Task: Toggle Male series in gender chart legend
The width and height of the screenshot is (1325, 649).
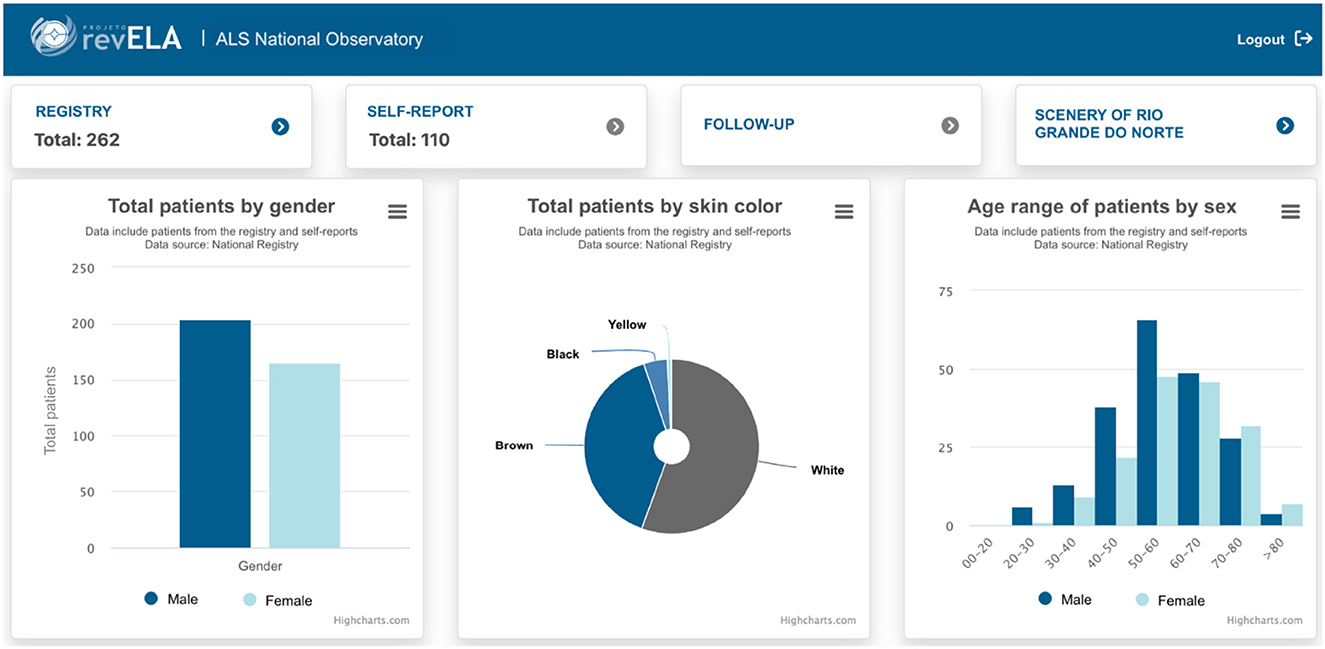Action: click(171, 599)
